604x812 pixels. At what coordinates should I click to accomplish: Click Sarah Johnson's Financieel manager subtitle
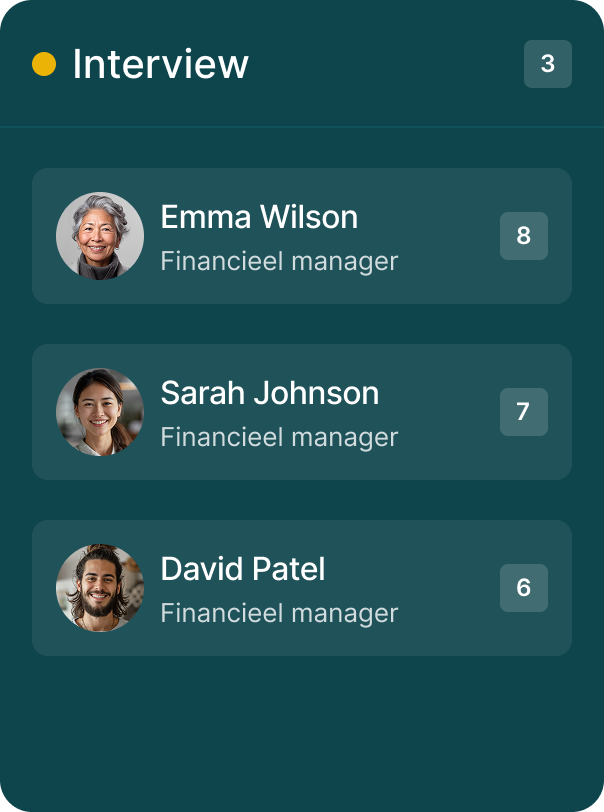click(279, 437)
